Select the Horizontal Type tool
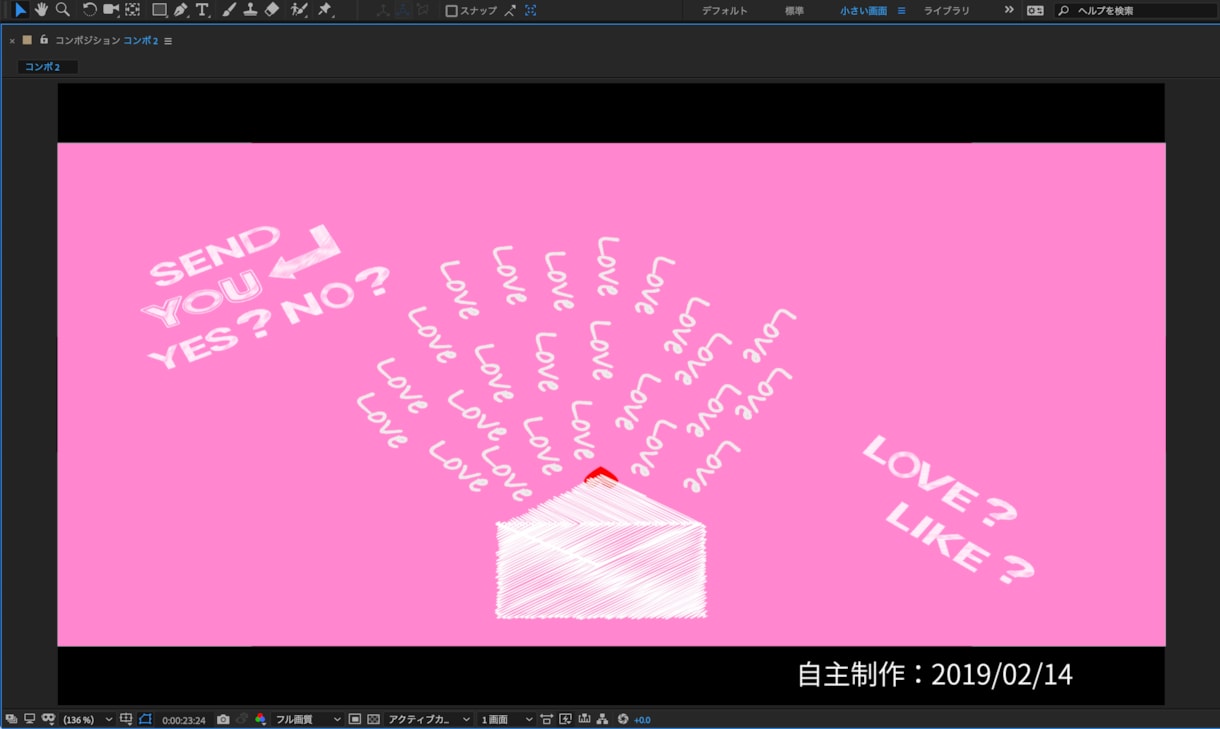 [203, 10]
